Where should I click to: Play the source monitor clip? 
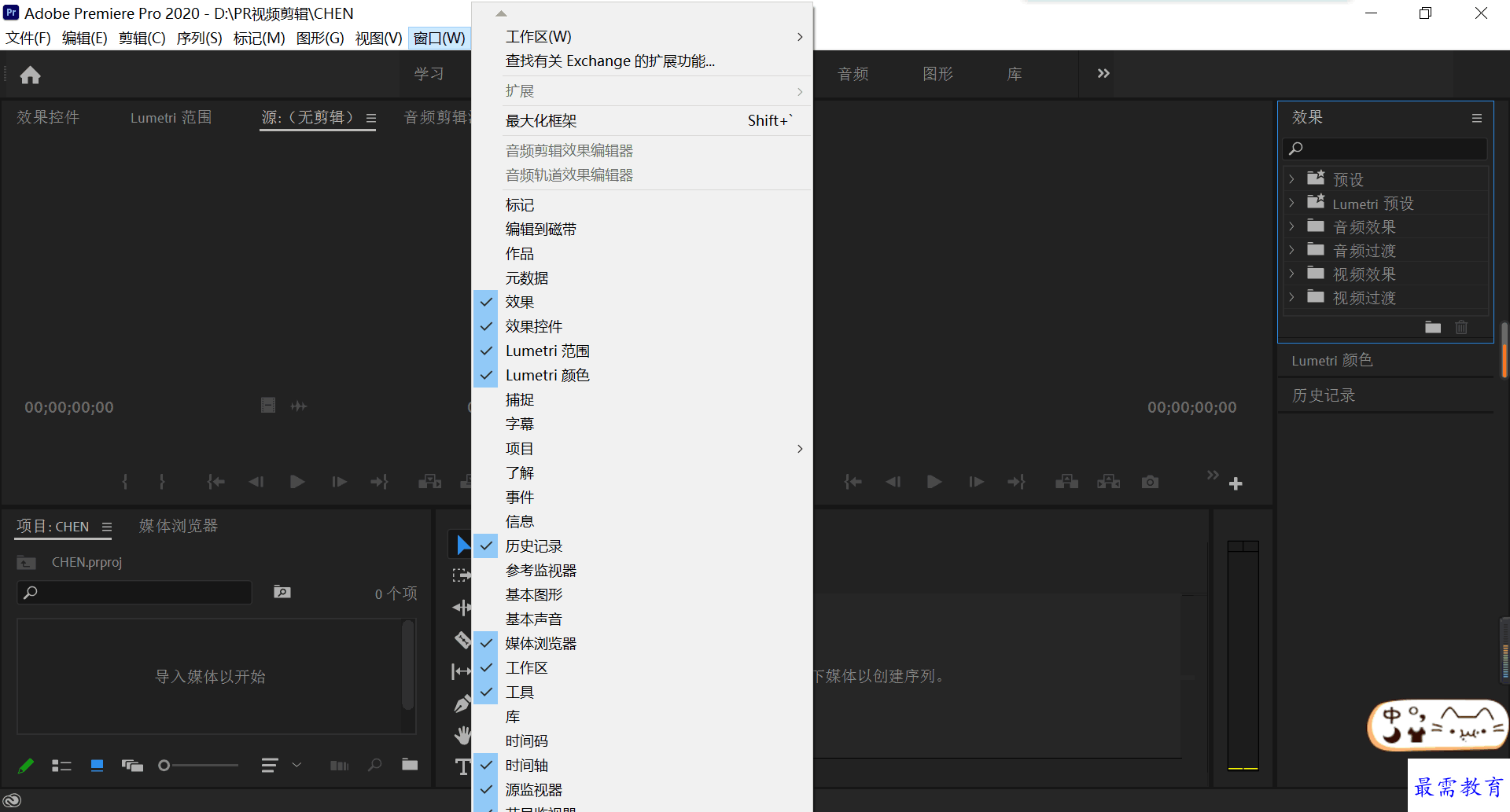(x=297, y=482)
